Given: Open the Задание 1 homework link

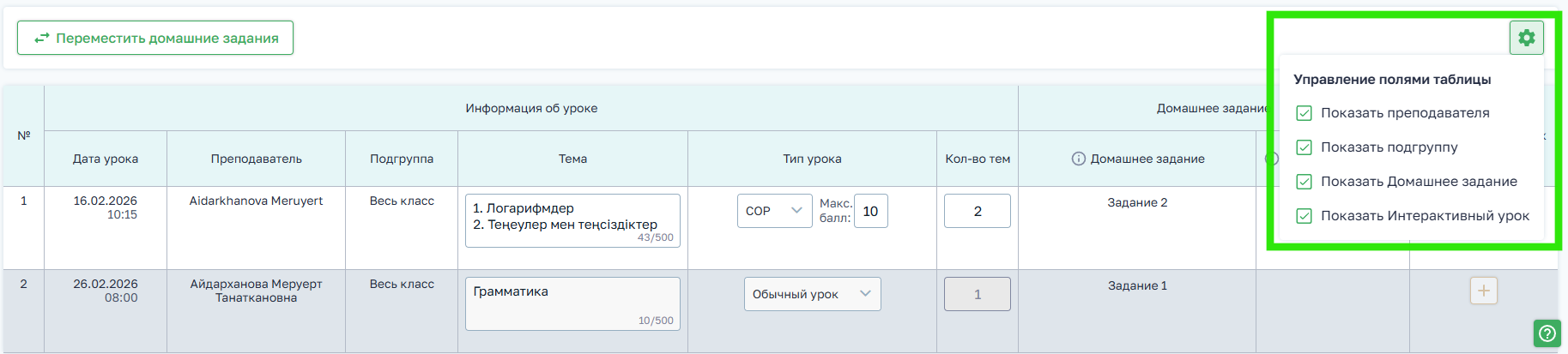Looking at the screenshot, I should point(1136,285).
